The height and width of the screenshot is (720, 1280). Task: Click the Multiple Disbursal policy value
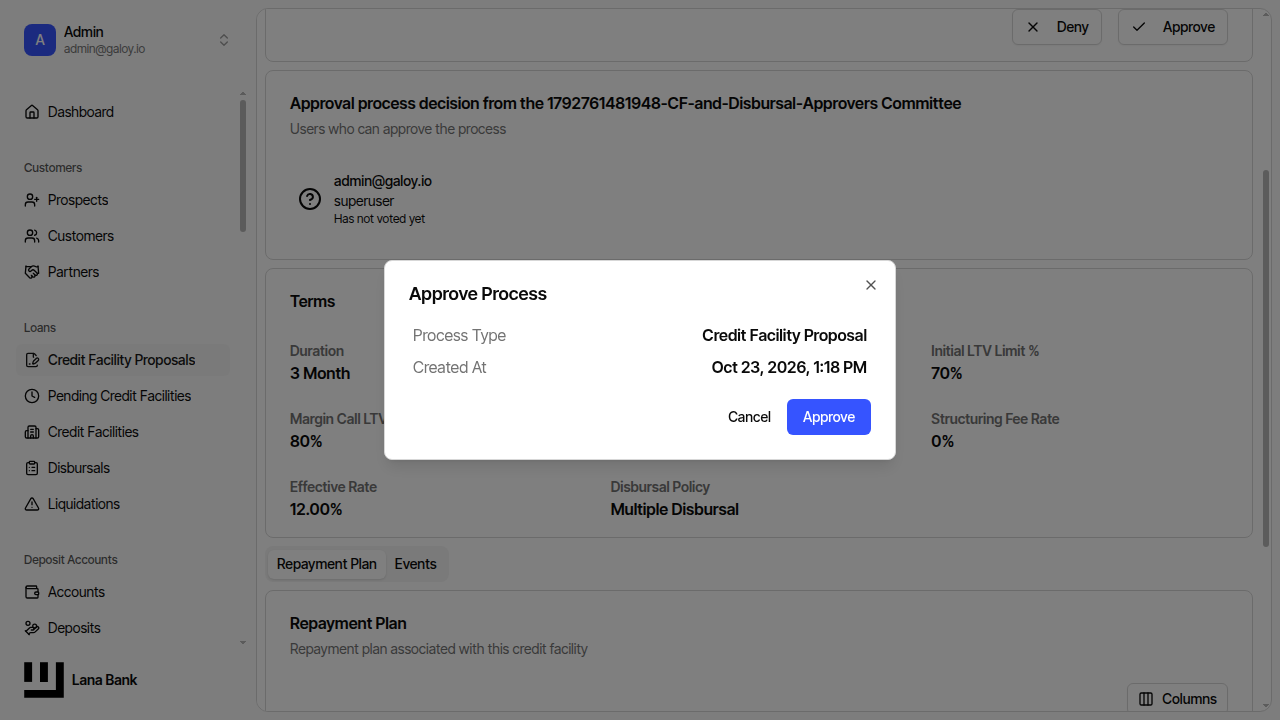[x=675, y=509]
